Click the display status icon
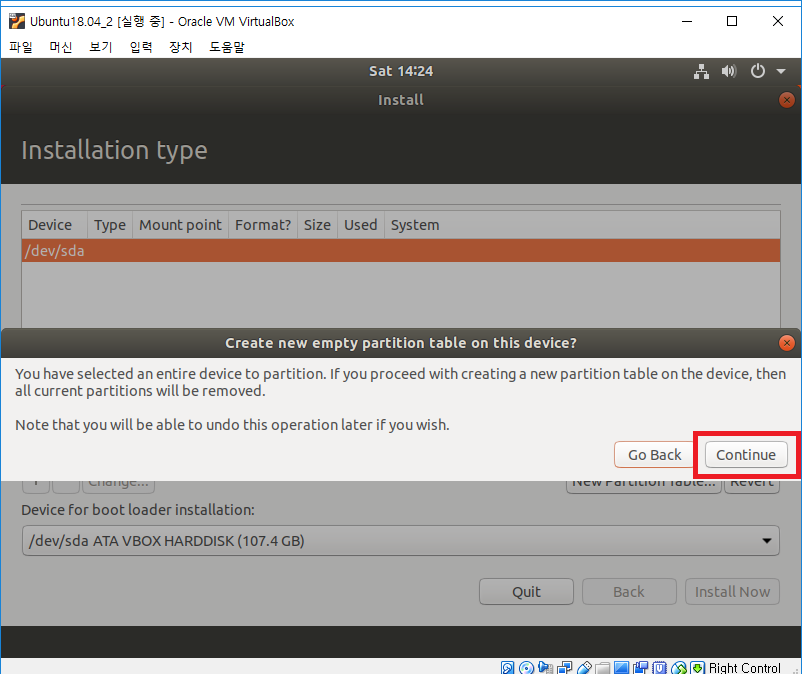 621,667
